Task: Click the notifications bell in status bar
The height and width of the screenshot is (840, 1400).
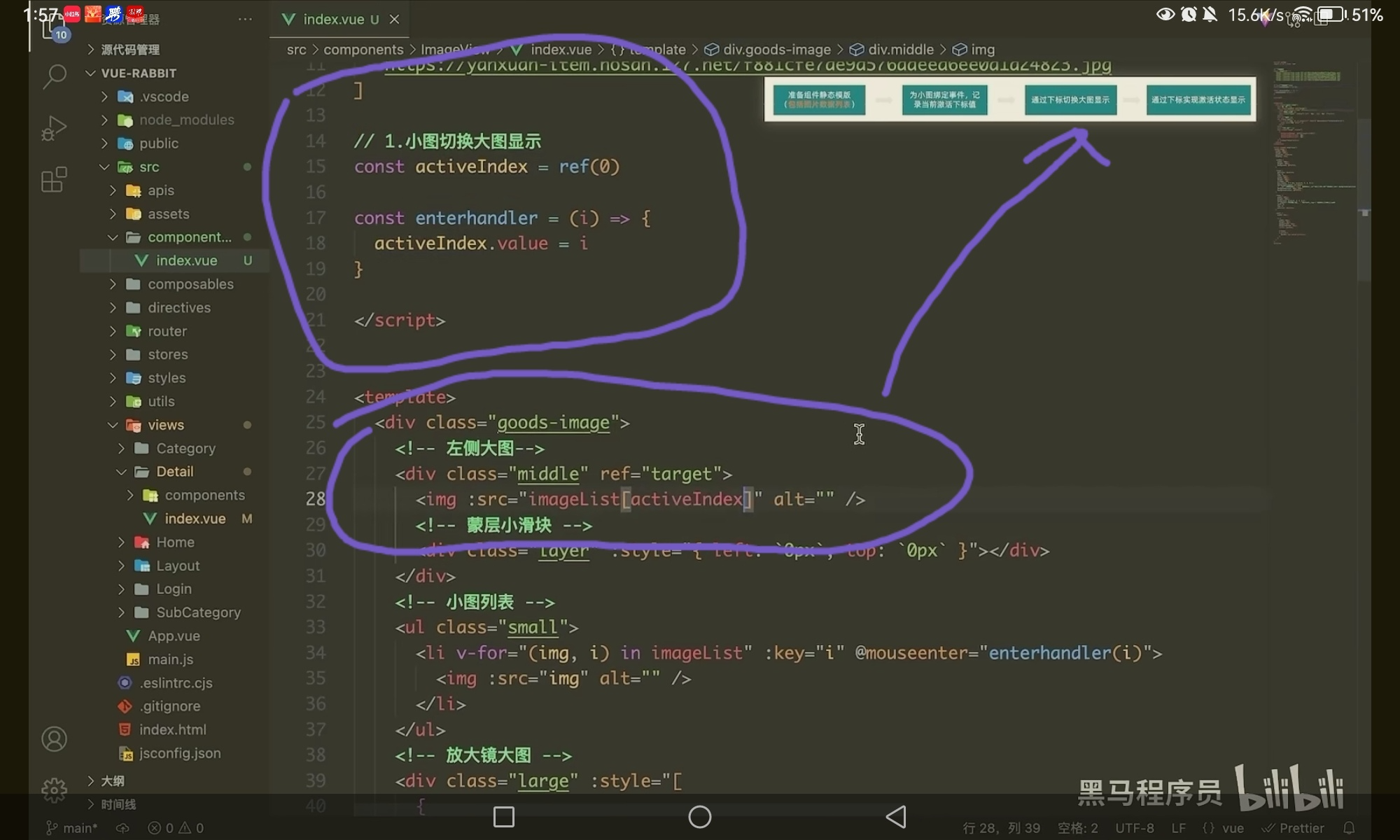Action: (x=1349, y=828)
